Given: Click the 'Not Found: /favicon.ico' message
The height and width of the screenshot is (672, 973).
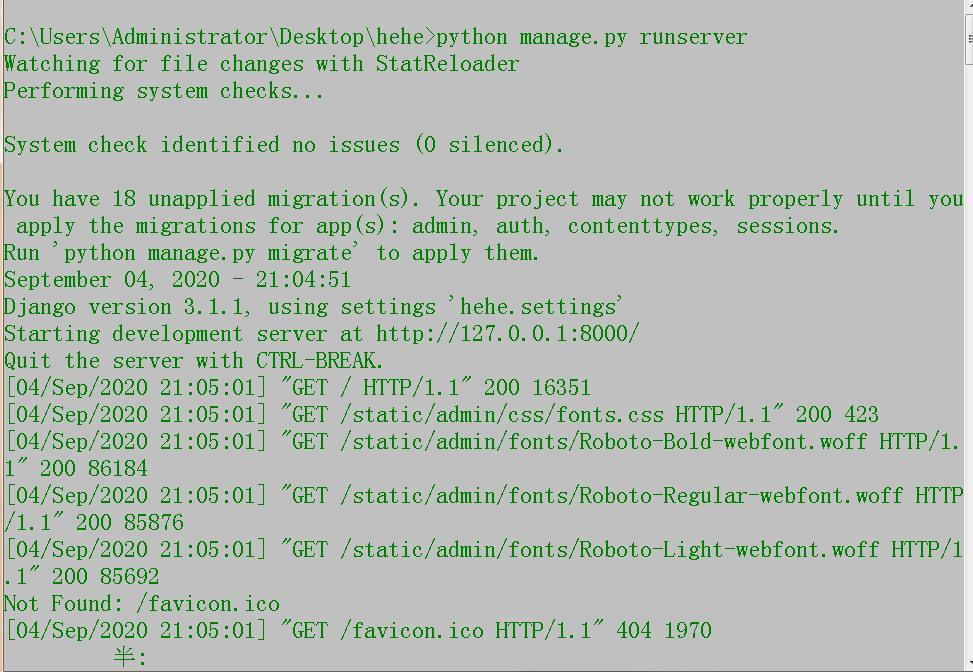Looking at the screenshot, I should pyautogui.click(x=141, y=604).
